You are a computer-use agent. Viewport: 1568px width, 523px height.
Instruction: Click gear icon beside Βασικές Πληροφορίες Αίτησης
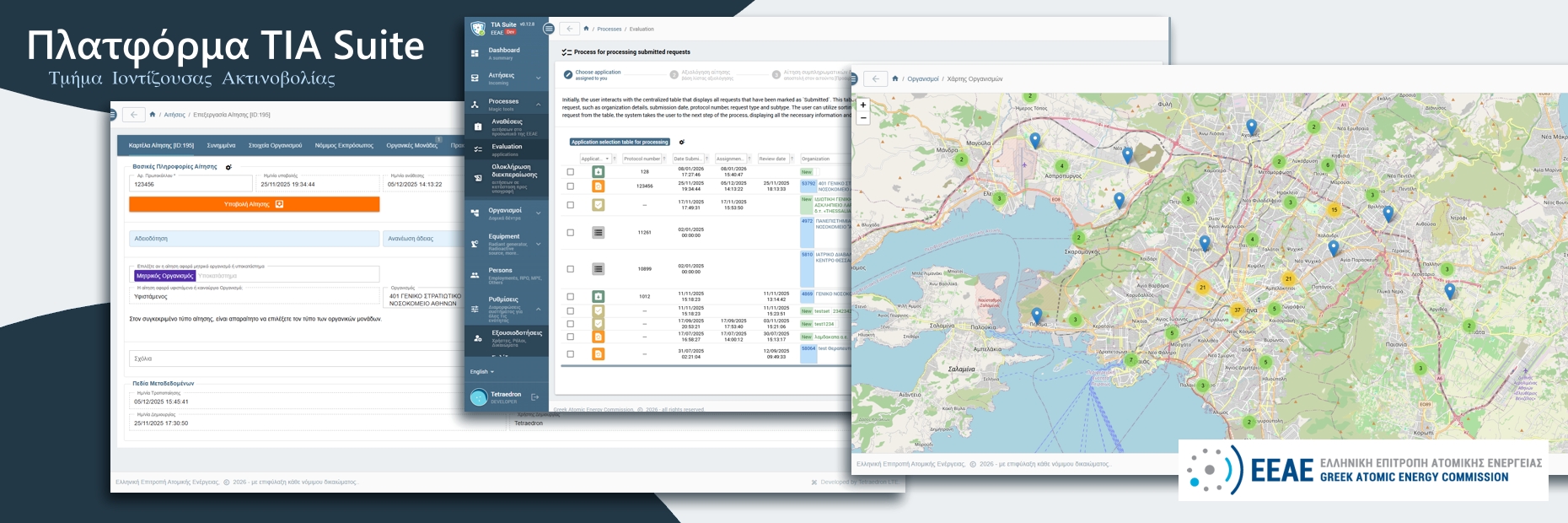point(228,167)
